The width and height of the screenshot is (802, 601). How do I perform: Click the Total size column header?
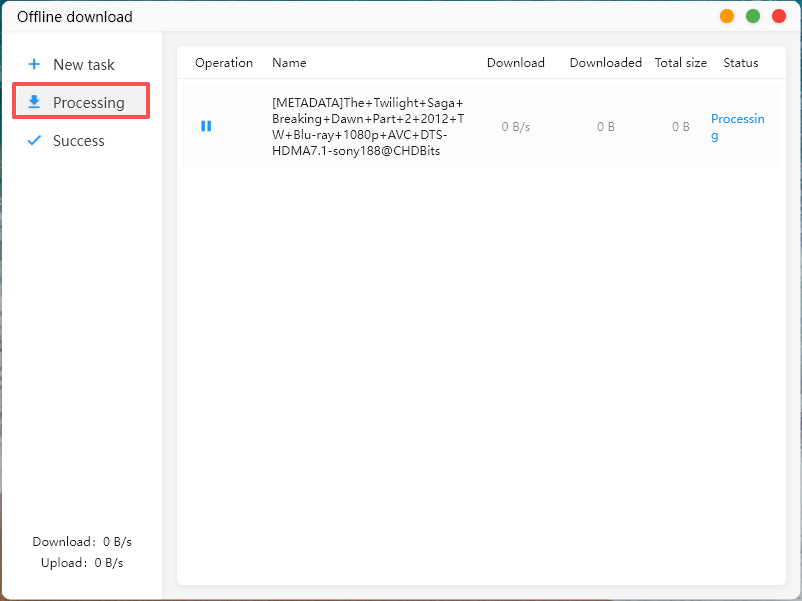click(x=681, y=62)
